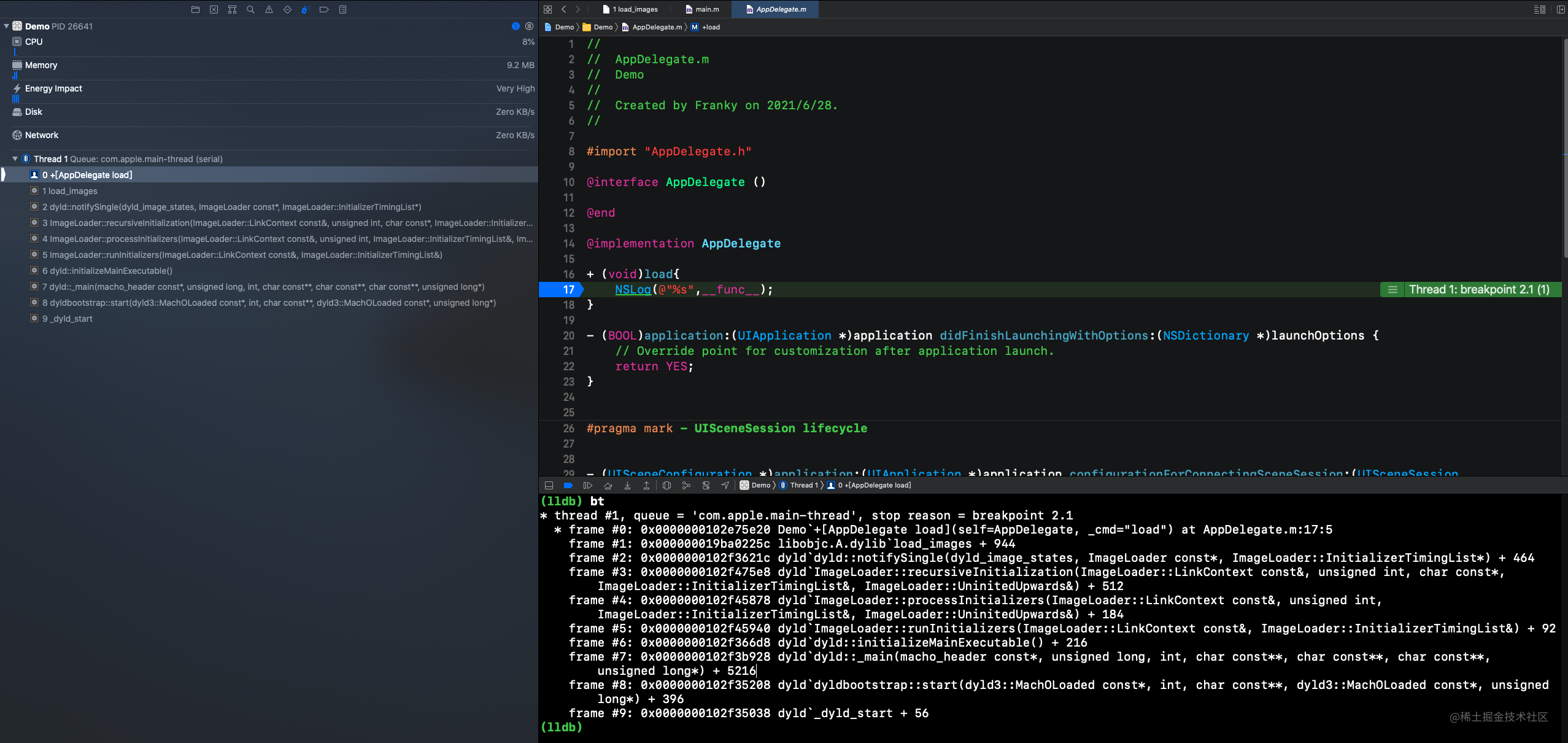The height and width of the screenshot is (743, 1568).
Task: Select the CPU gauge row
Action: tap(269, 45)
